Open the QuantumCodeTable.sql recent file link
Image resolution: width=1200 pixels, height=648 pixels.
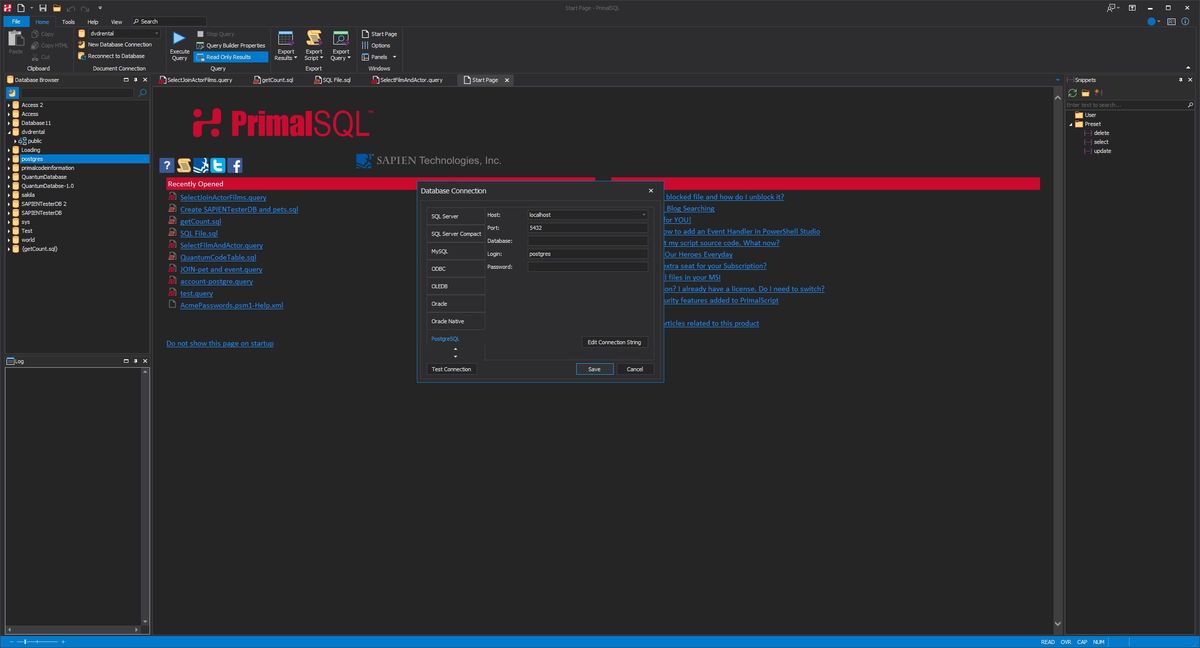click(x=218, y=257)
